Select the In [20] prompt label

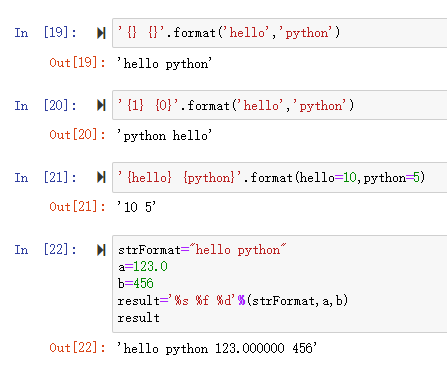point(45,105)
